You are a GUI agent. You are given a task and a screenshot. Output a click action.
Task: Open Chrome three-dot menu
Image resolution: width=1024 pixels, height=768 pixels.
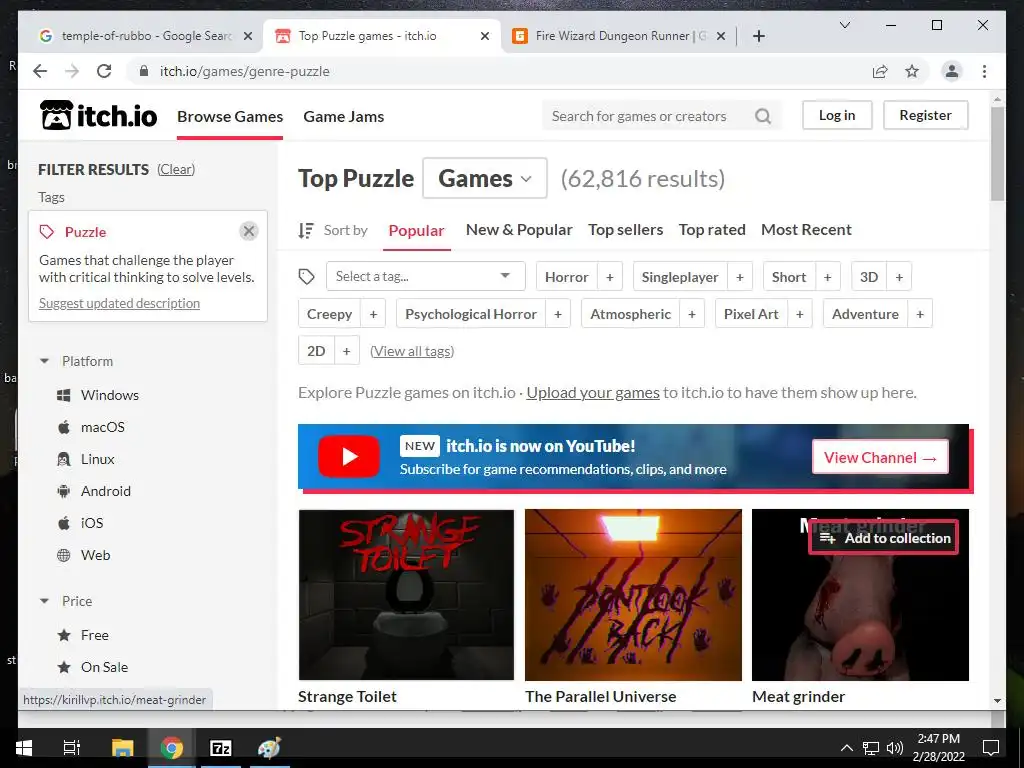(984, 71)
